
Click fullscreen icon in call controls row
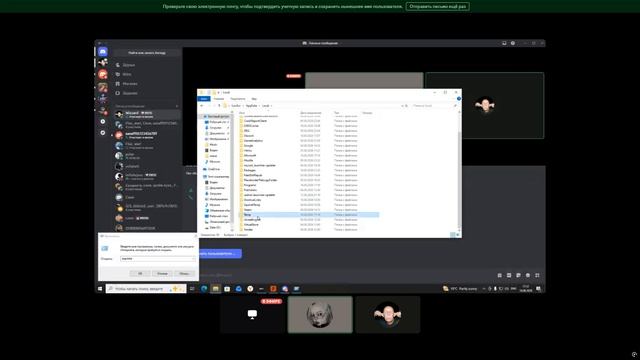537,276
